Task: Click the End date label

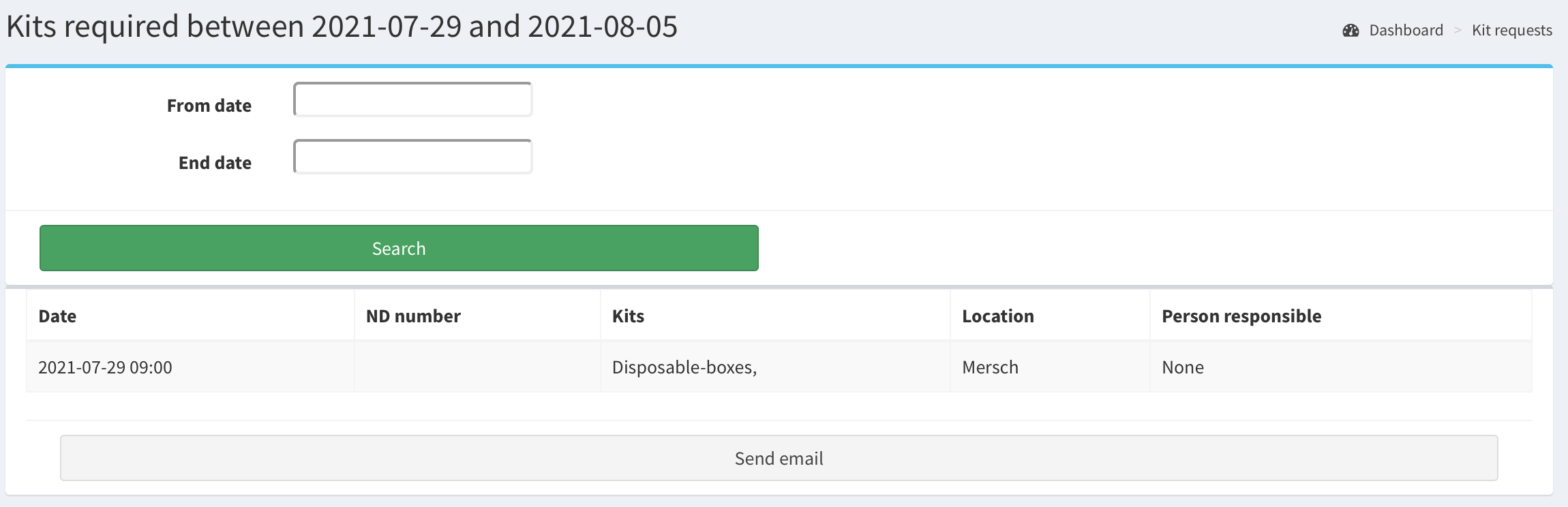Action: pos(215,163)
